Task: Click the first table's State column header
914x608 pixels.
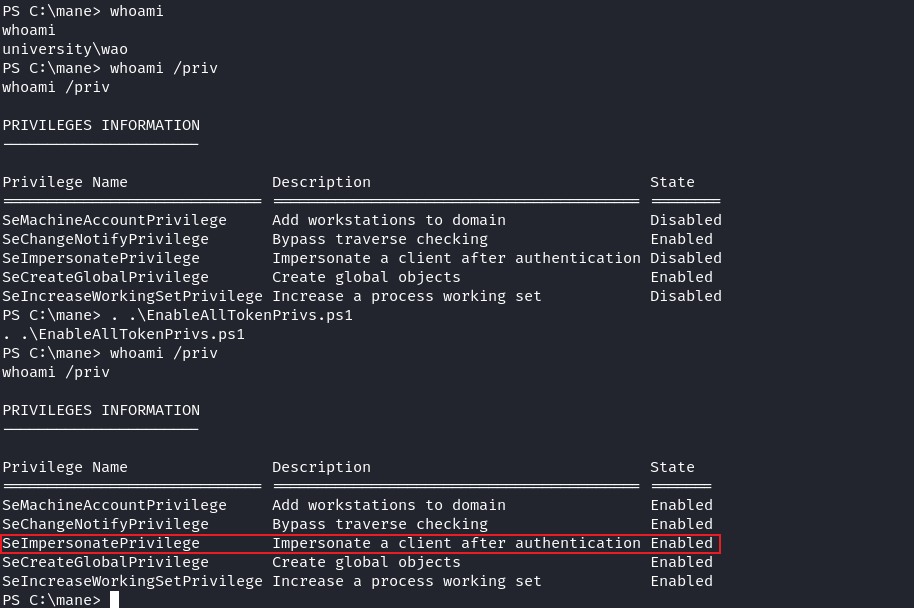Action: coord(672,182)
